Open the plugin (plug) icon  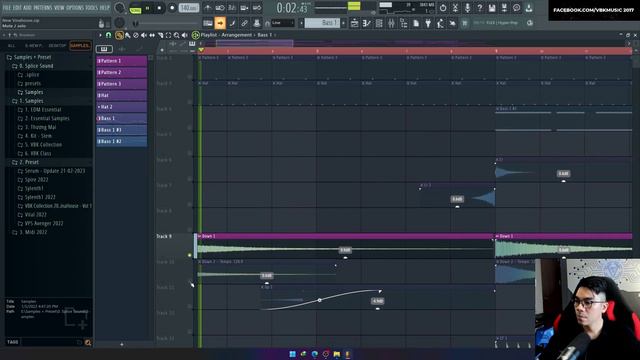(428, 23)
